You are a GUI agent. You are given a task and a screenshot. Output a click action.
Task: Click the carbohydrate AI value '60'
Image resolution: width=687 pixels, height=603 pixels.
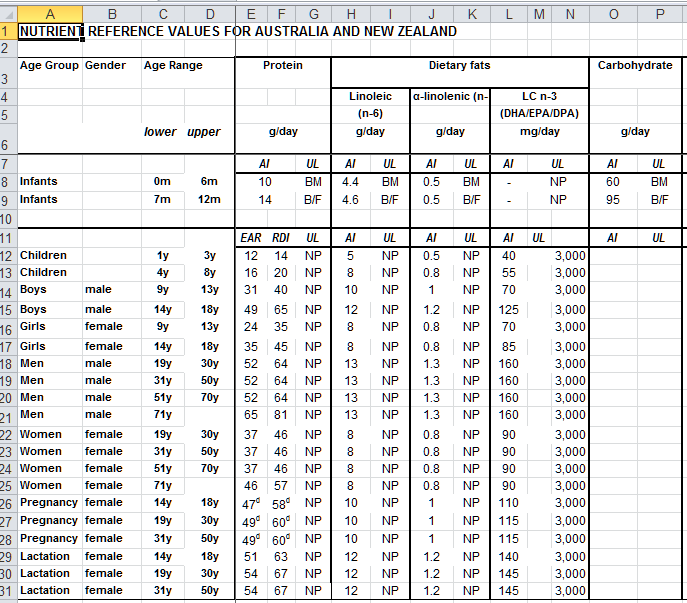point(613,182)
